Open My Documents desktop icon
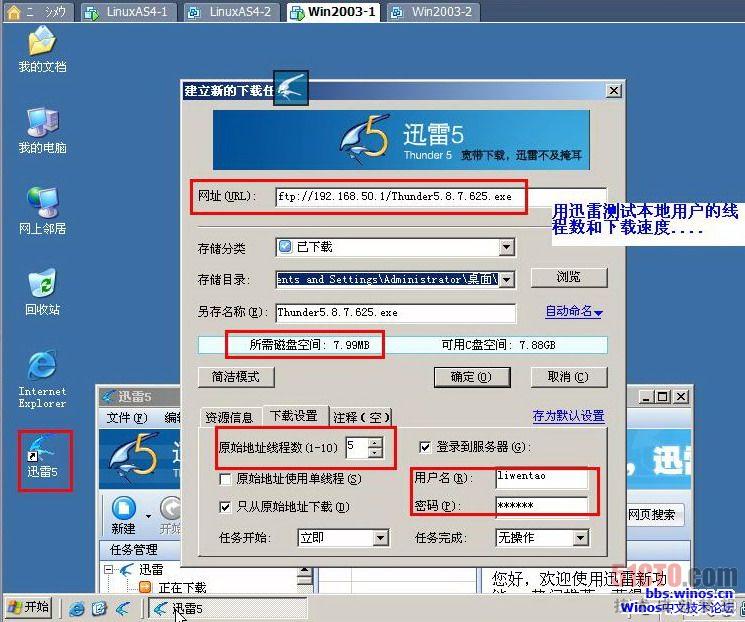The height and width of the screenshot is (622, 745). click(42, 49)
